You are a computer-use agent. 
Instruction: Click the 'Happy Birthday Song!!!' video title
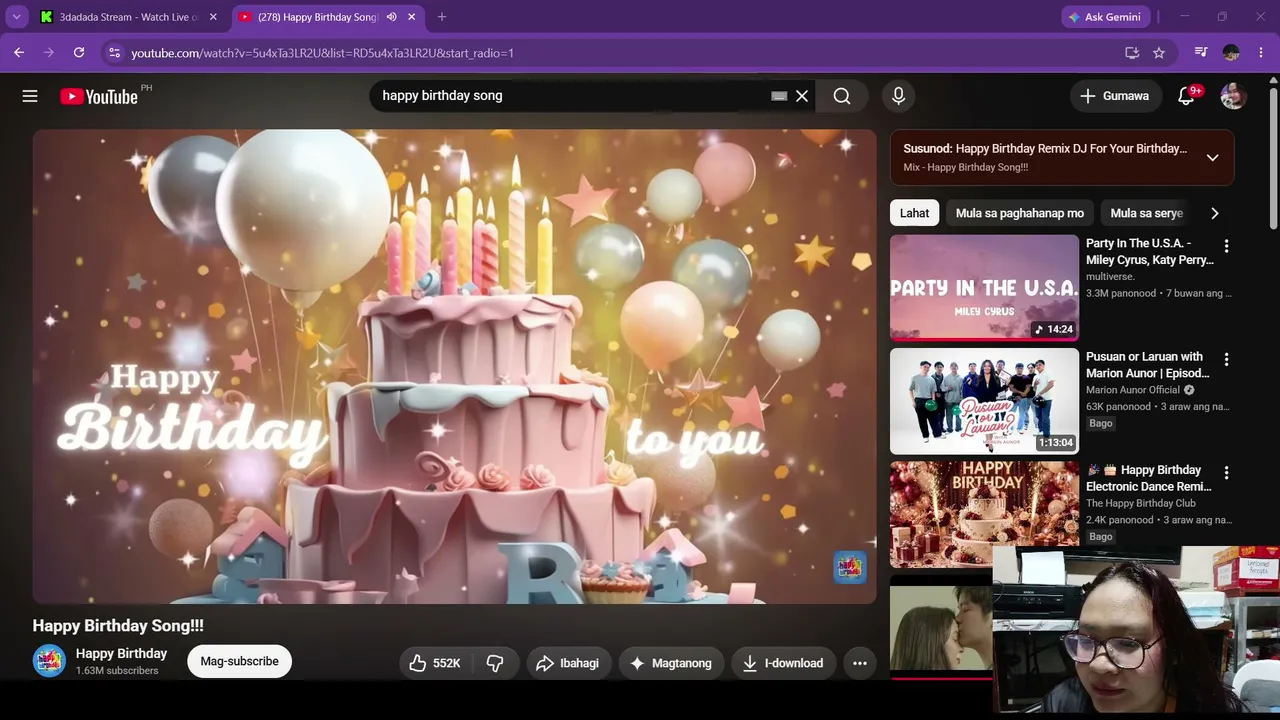tap(118, 626)
